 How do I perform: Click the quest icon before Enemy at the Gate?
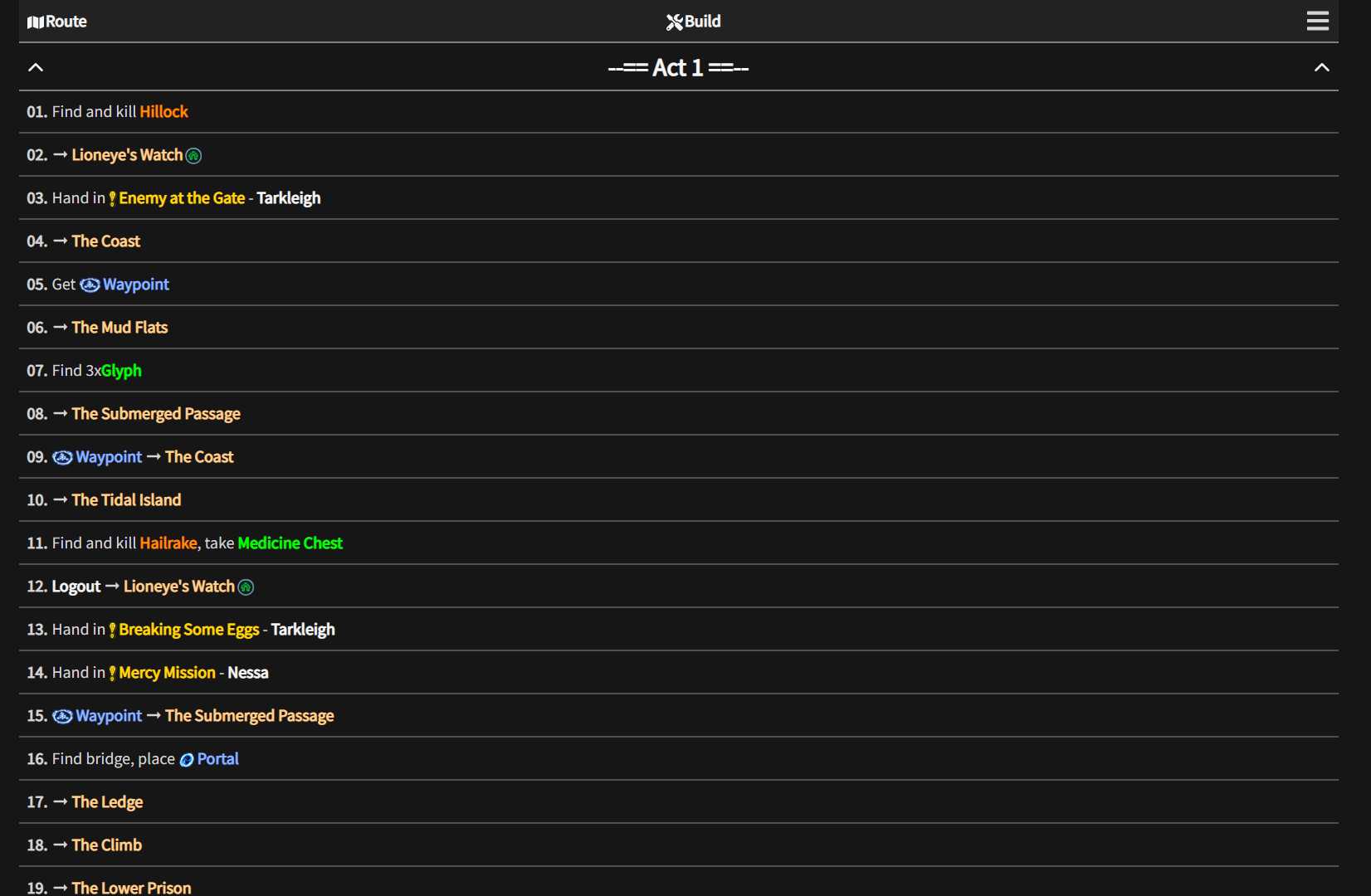click(112, 199)
